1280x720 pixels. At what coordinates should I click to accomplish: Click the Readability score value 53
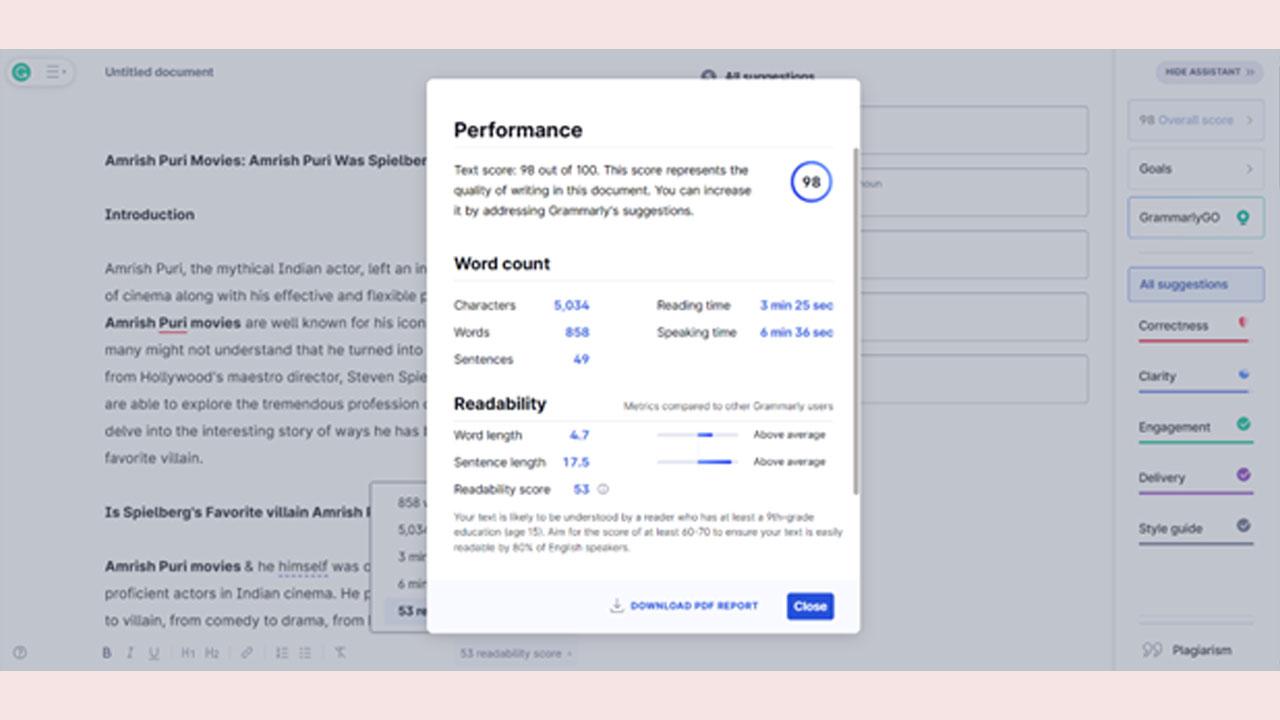click(581, 489)
